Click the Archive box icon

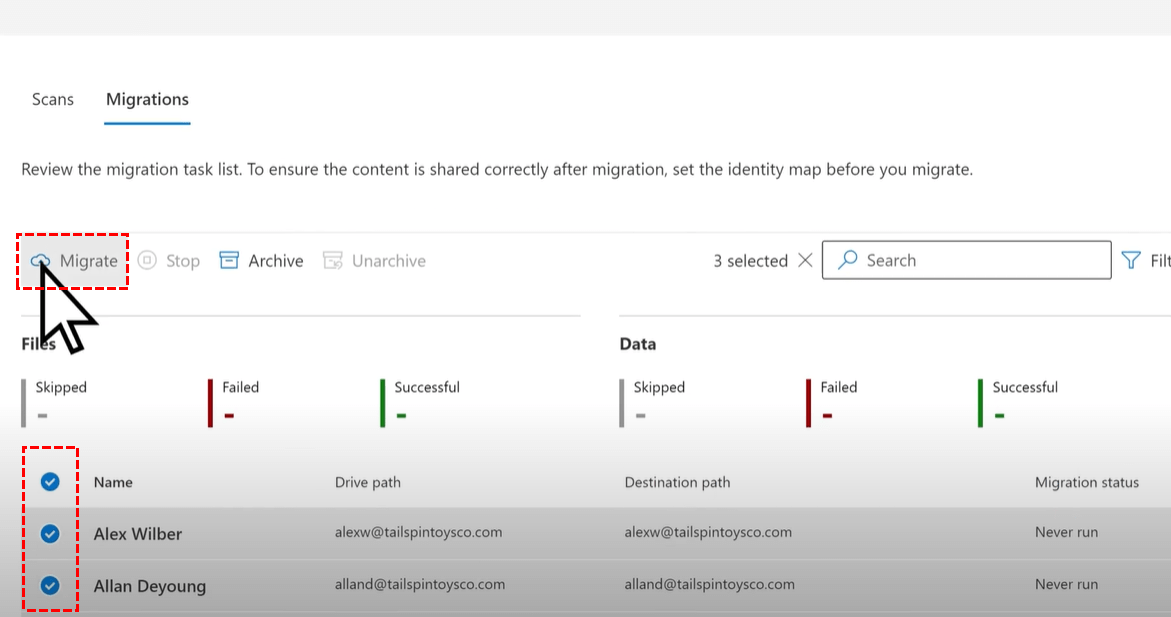(229, 261)
